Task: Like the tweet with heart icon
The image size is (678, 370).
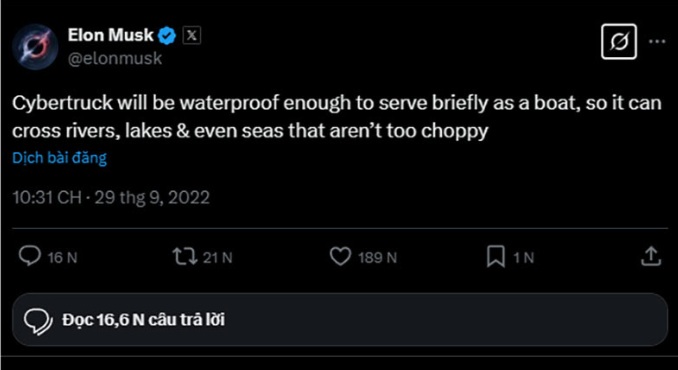Action: coord(341,257)
